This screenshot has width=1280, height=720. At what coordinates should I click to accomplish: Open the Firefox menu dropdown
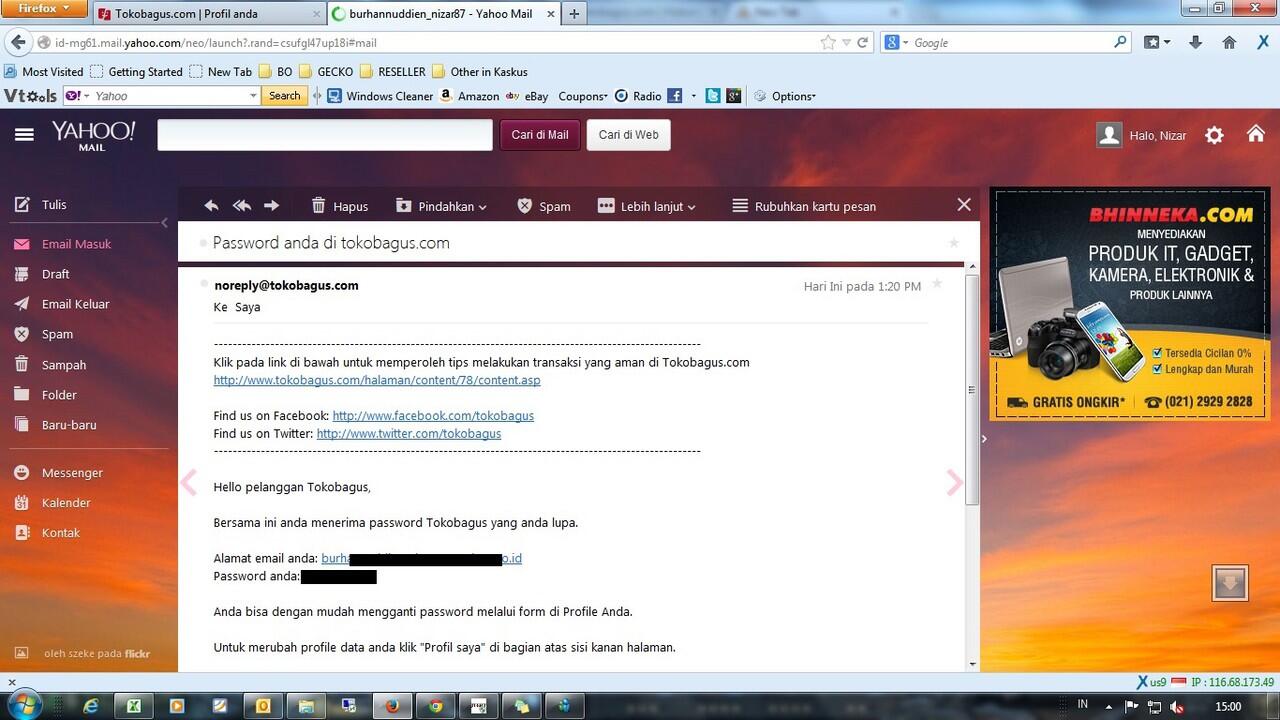pos(44,9)
